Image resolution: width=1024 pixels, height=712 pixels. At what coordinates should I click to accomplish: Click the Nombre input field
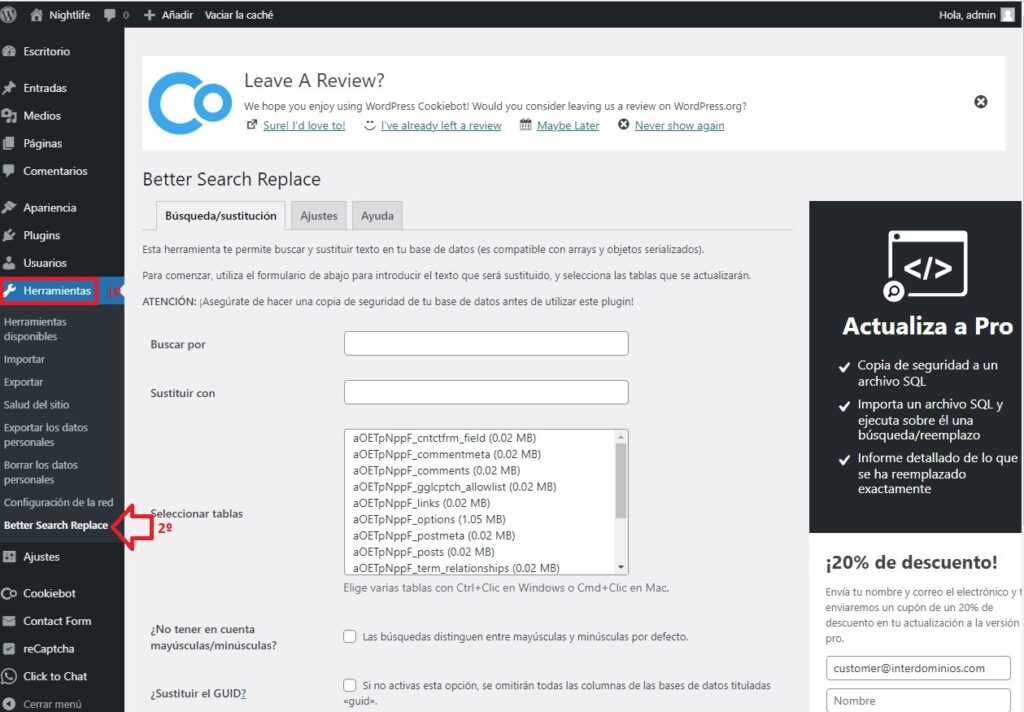click(x=918, y=700)
